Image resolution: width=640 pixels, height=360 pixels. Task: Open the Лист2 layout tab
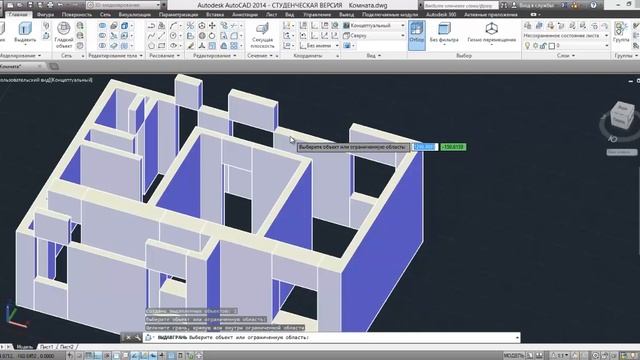pos(67,347)
